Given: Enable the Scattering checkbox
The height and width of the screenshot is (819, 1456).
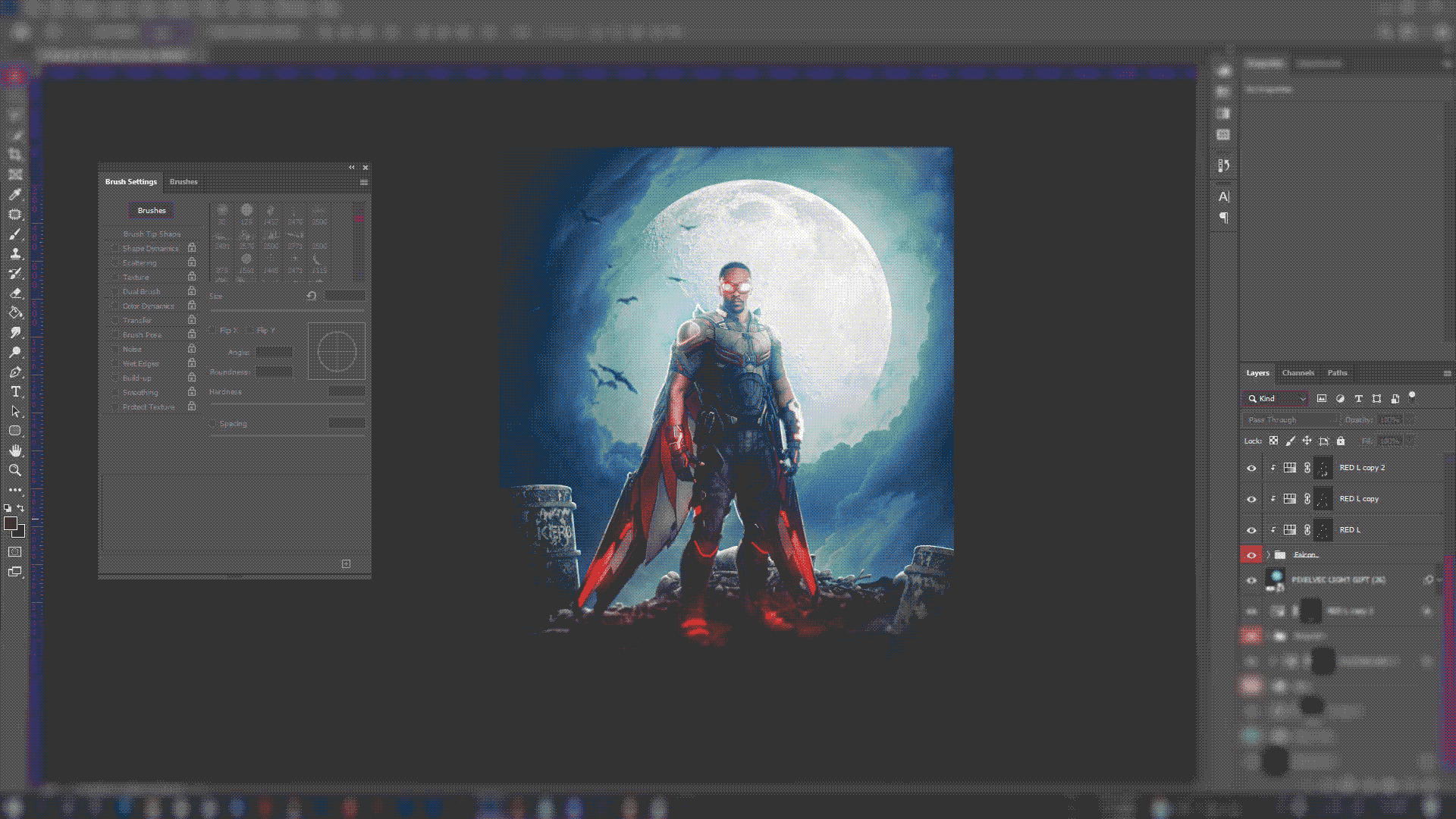Looking at the screenshot, I should 115,262.
